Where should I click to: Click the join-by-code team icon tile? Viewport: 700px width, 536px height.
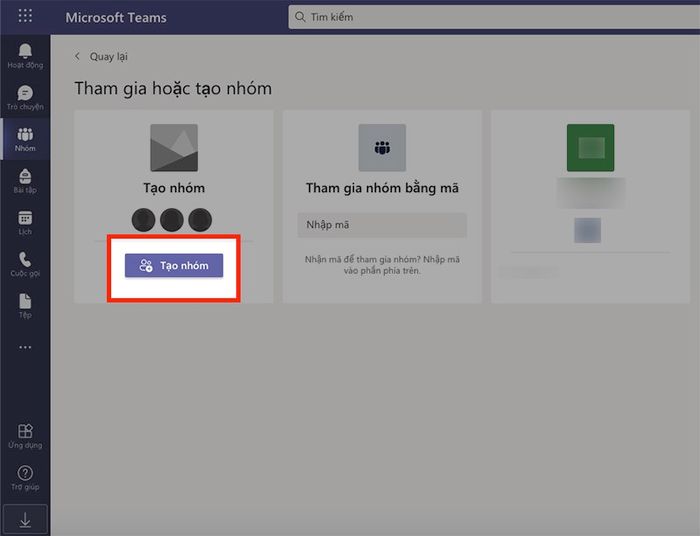pyautogui.click(x=382, y=148)
